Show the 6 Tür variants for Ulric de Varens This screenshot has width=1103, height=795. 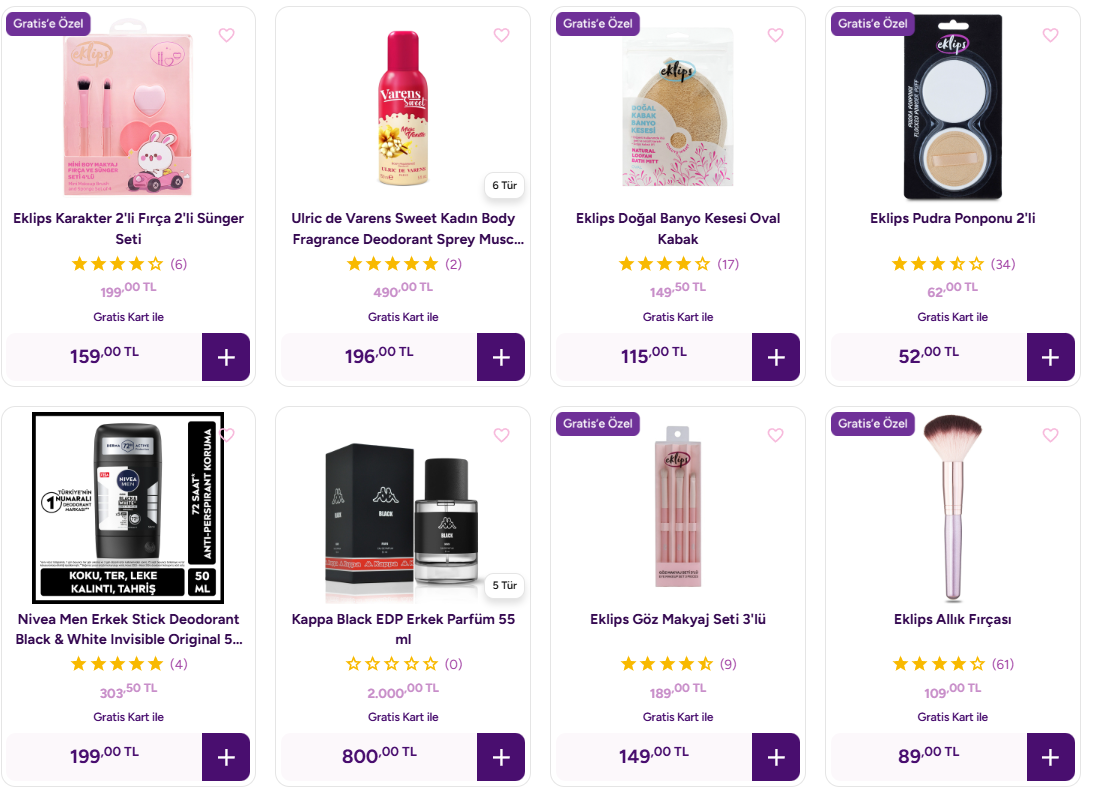[x=505, y=185]
